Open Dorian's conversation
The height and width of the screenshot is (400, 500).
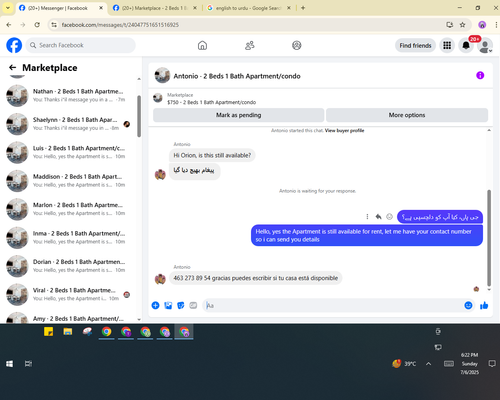tap(70, 266)
